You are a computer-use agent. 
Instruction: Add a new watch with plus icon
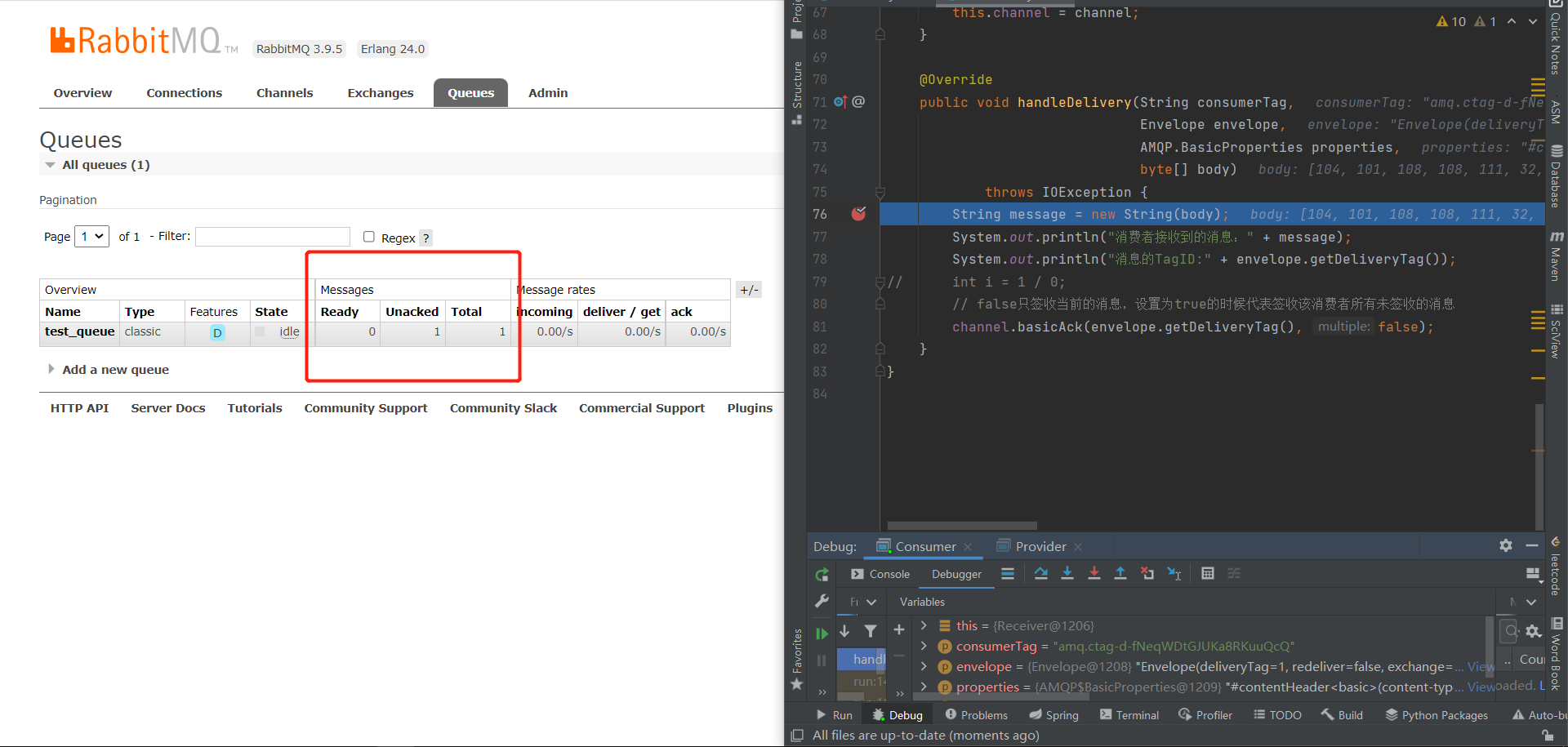(899, 630)
